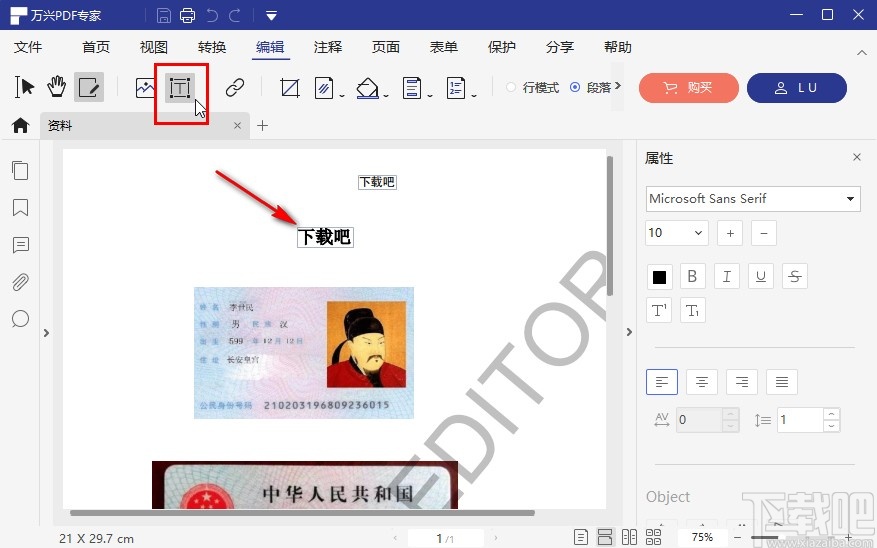This screenshot has height=548, width=877.
Task: Select 段落 paragraph mode radio
Action: 575,87
